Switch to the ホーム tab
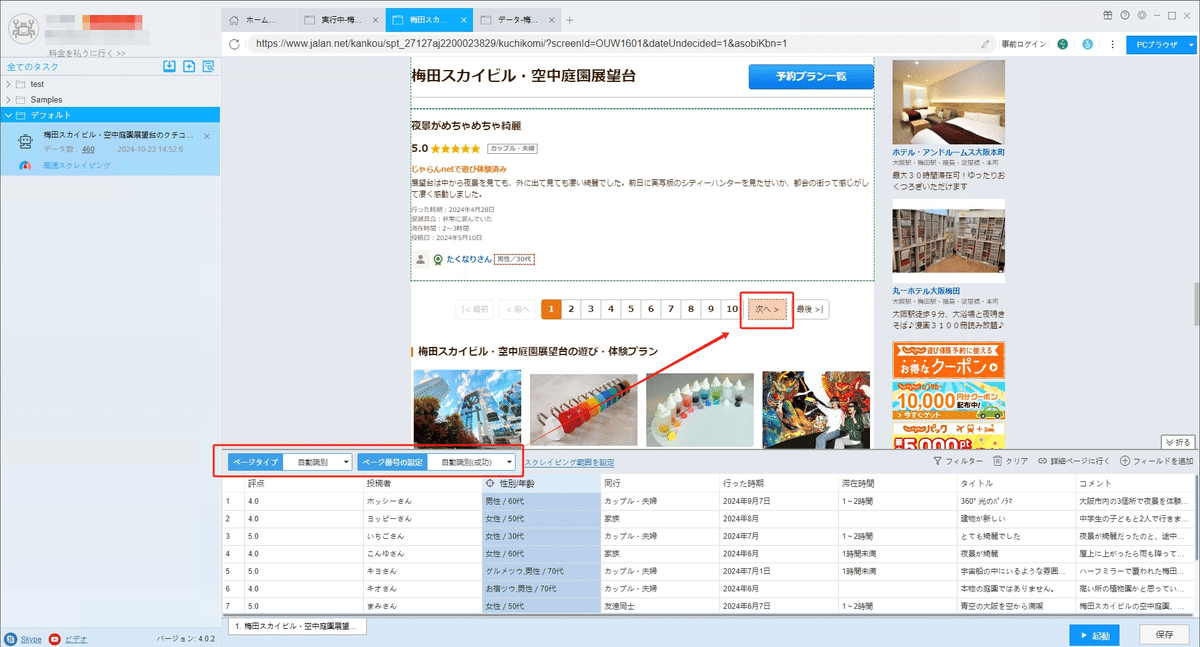1200x647 pixels. point(259,20)
